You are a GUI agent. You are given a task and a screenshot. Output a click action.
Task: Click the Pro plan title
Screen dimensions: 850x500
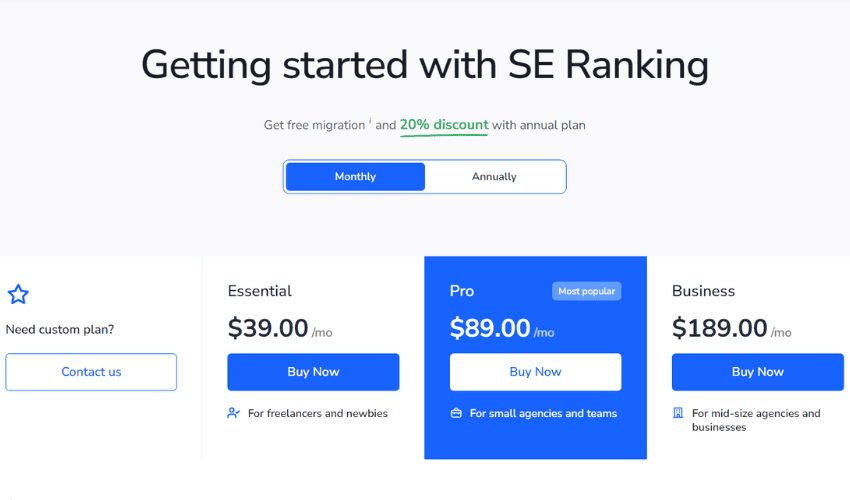[462, 291]
